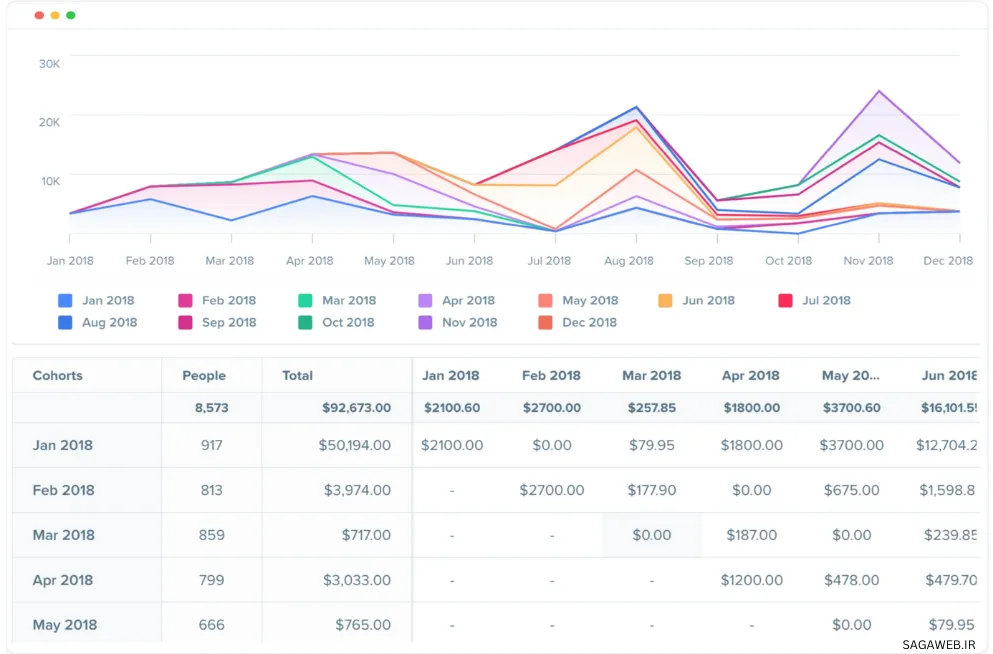
Task: Click the Mar 2018 green legend swatch
Action: pyautogui.click(x=306, y=300)
